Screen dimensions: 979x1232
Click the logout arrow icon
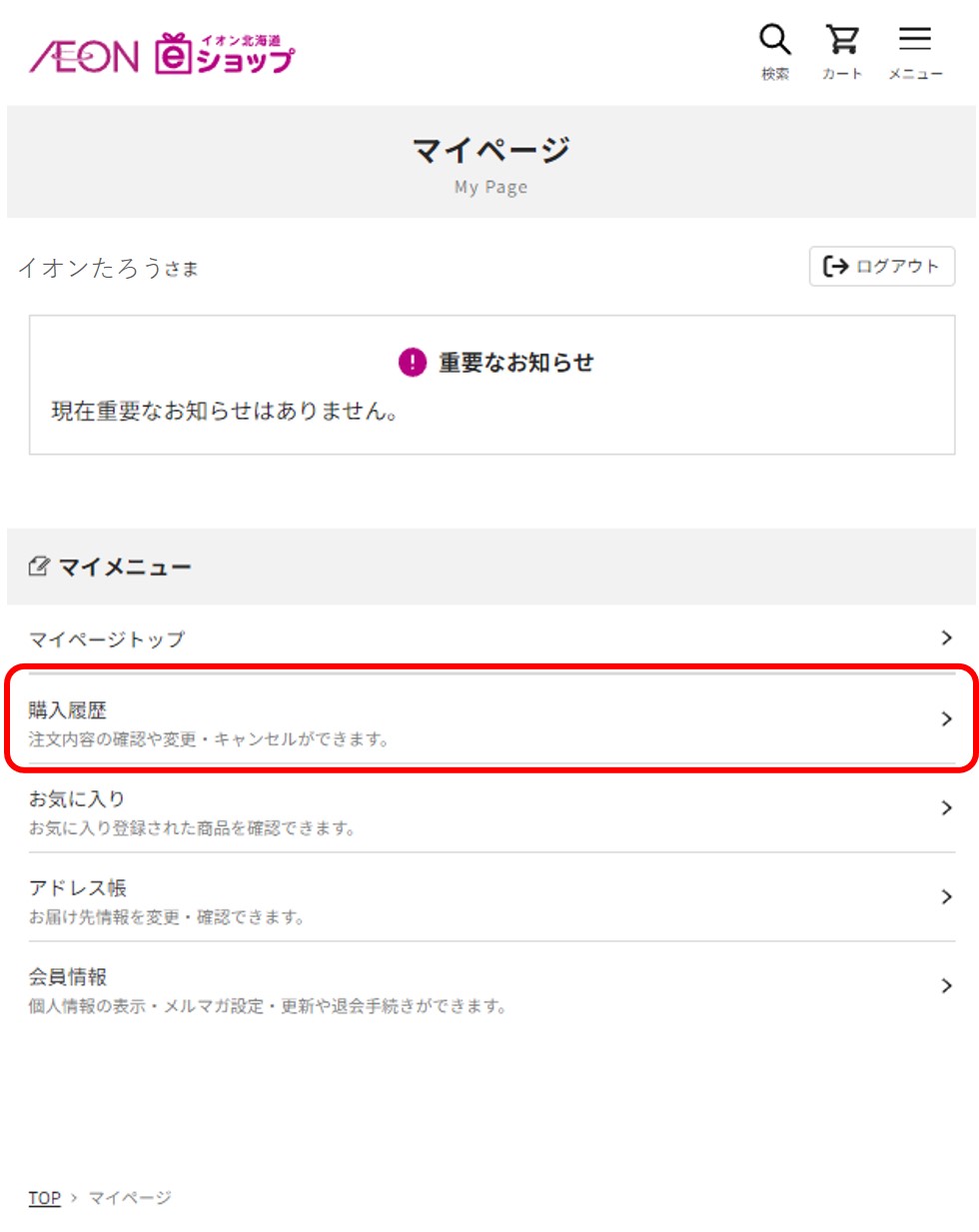pos(835,266)
